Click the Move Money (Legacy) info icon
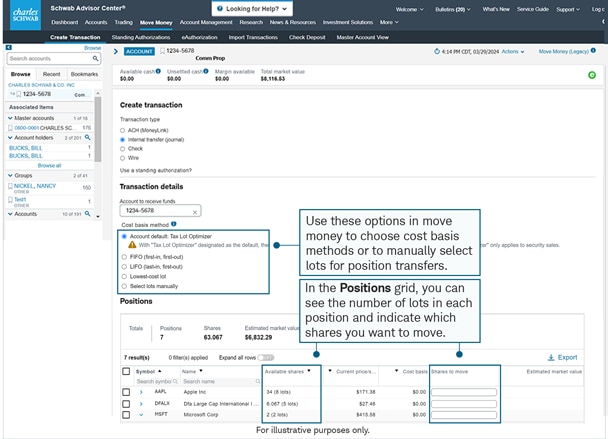Viewport: 608px width, 439px height. [593, 51]
